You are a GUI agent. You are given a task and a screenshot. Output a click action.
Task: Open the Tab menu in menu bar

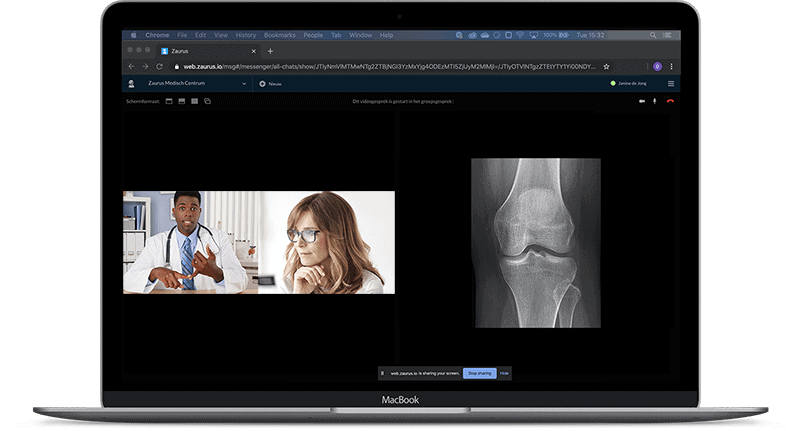336,35
